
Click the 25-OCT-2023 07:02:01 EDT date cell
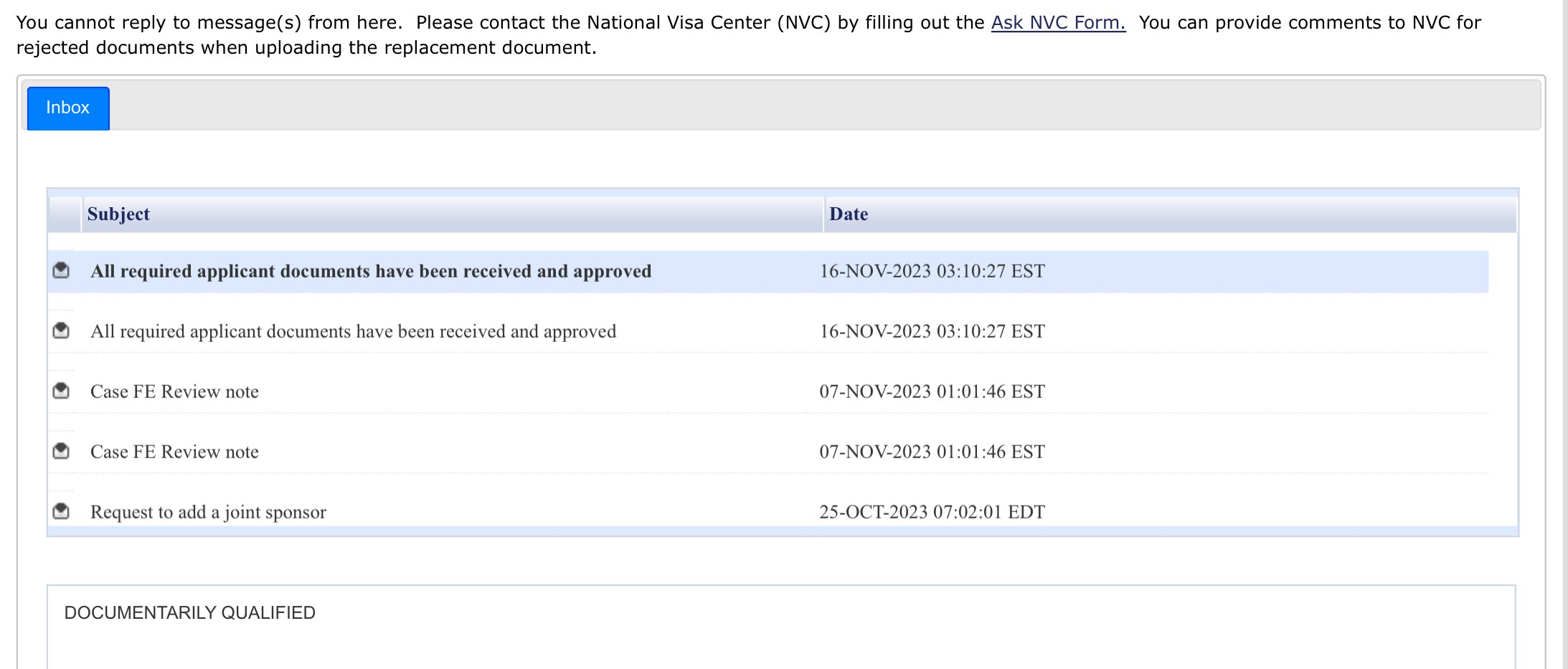point(932,512)
